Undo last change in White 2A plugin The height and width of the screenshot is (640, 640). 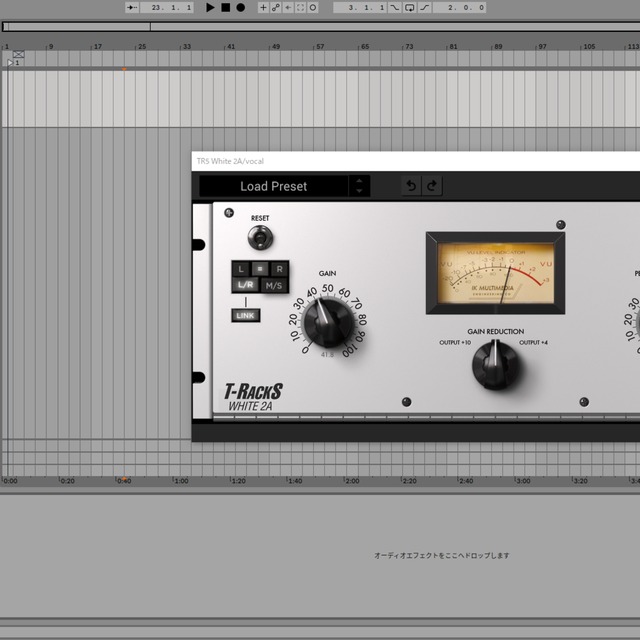[410, 186]
